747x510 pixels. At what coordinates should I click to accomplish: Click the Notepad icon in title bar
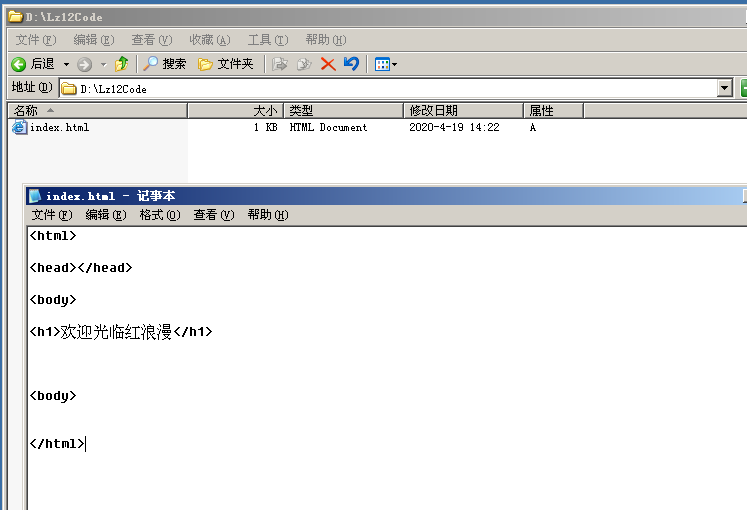coord(35,196)
